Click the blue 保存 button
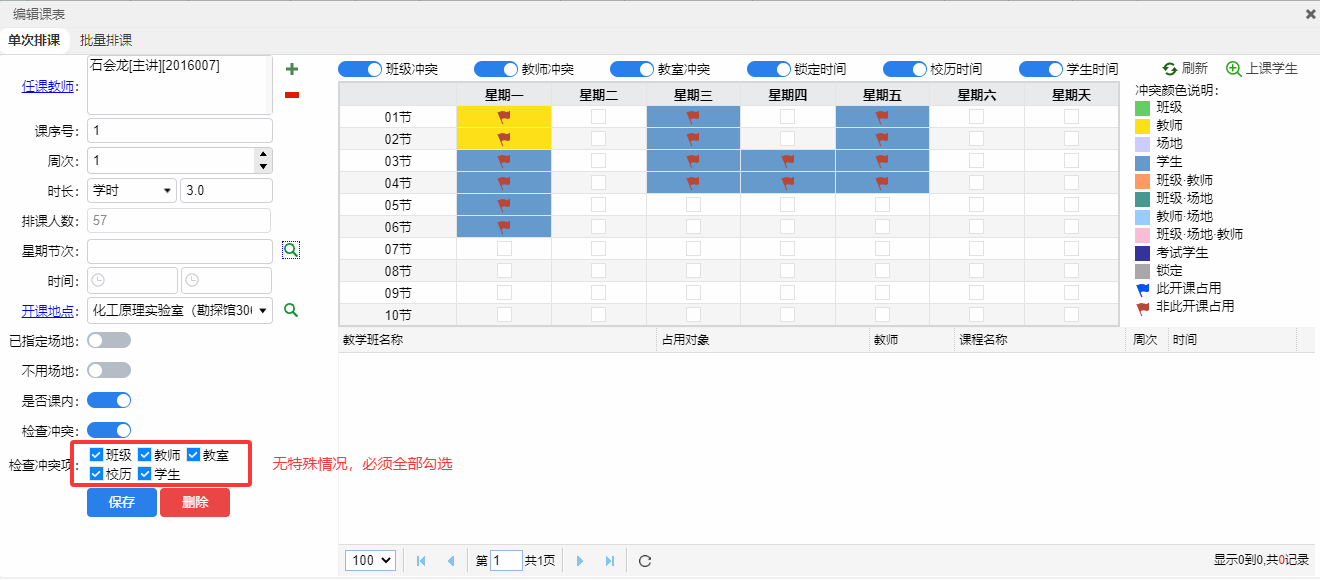 [x=122, y=502]
